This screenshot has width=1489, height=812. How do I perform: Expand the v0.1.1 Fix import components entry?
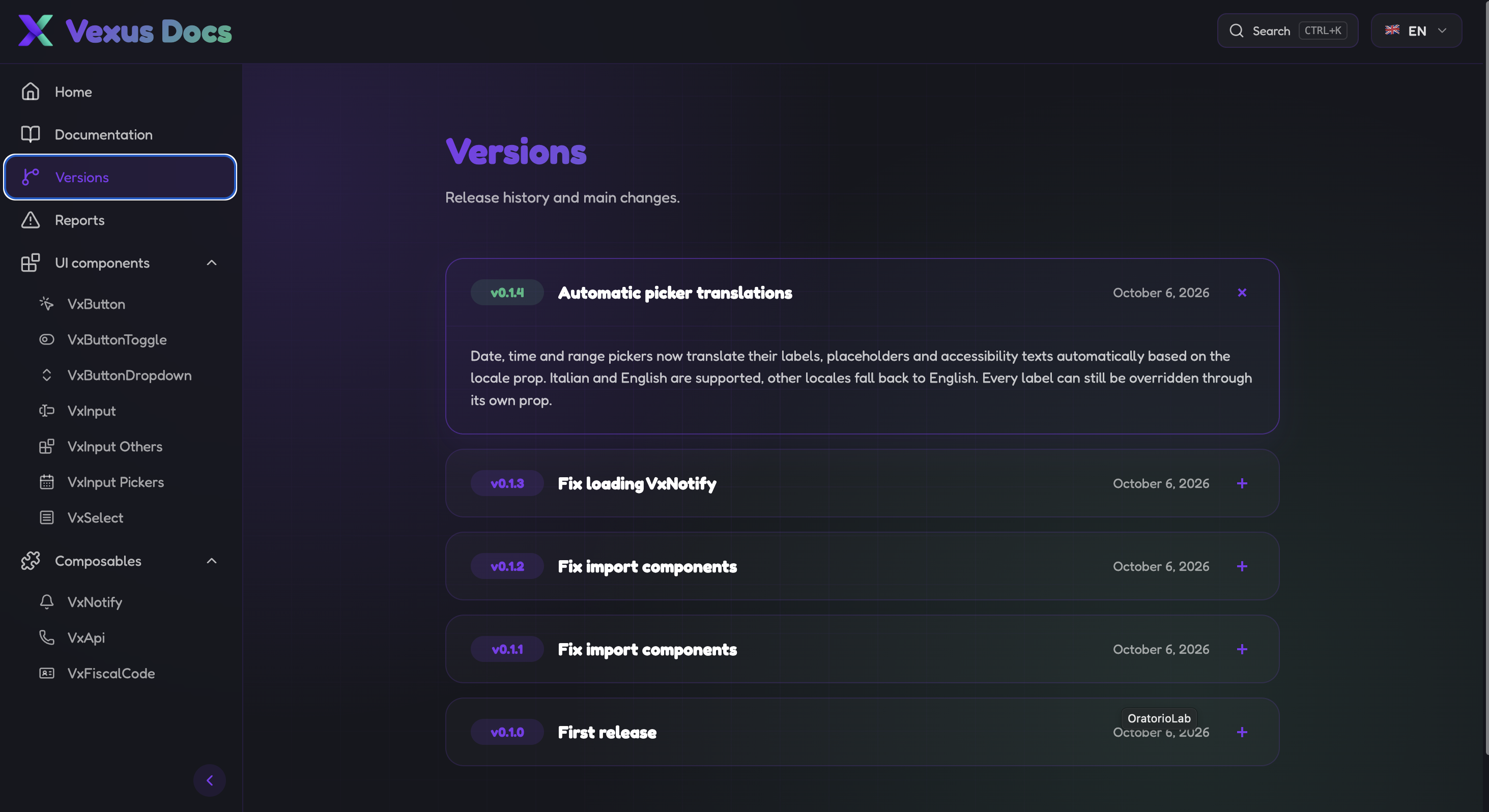coord(1242,649)
